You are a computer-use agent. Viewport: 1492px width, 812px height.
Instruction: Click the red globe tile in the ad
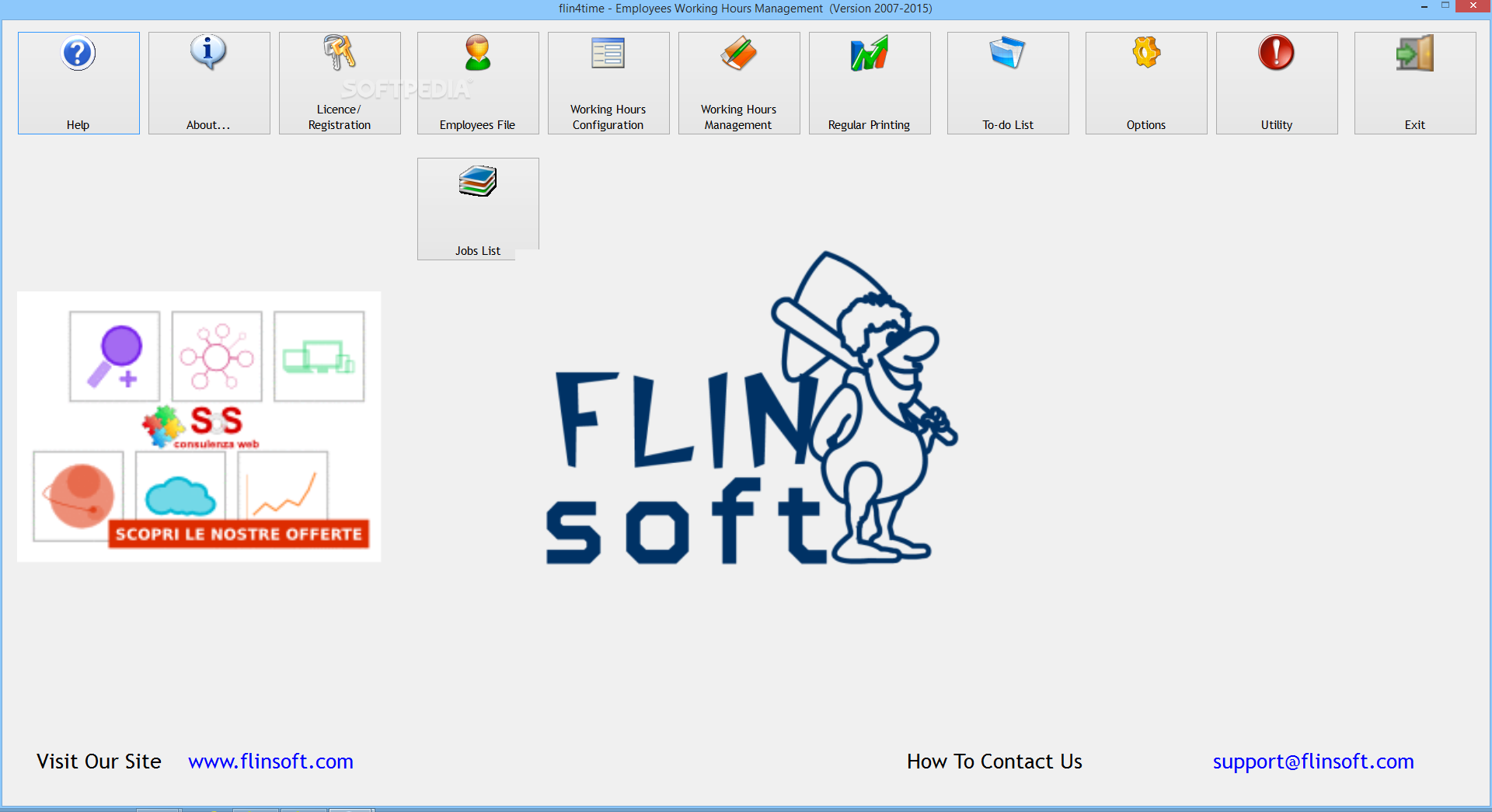click(x=78, y=497)
